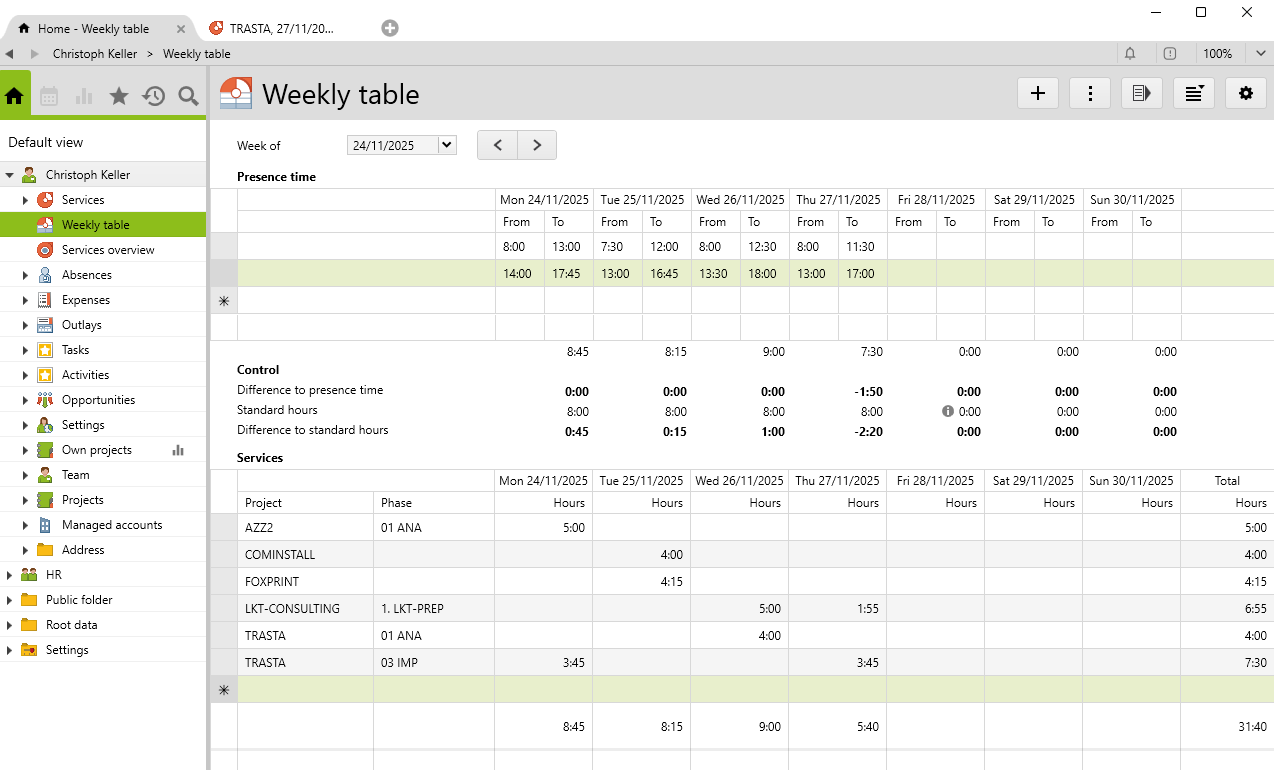The height and width of the screenshot is (770, 1274).
Task: Click the info icon next to Friday standard hours
Action: [946, 411]
